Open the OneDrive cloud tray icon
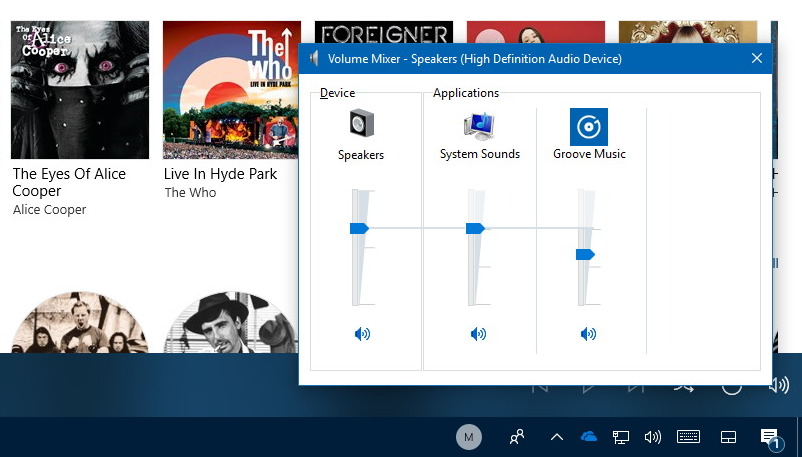 [589, 437]
